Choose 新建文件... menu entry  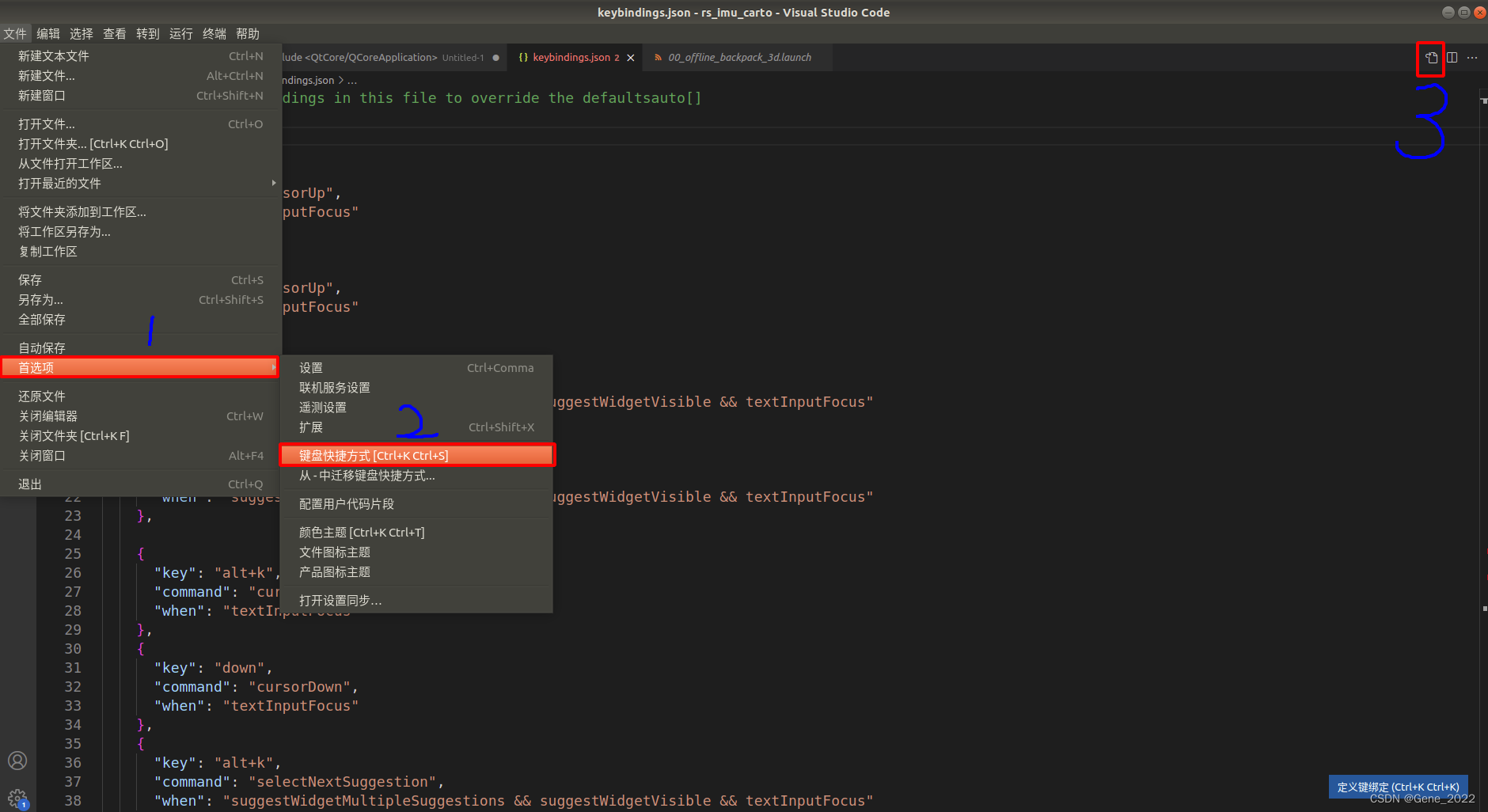coord(141,76)
